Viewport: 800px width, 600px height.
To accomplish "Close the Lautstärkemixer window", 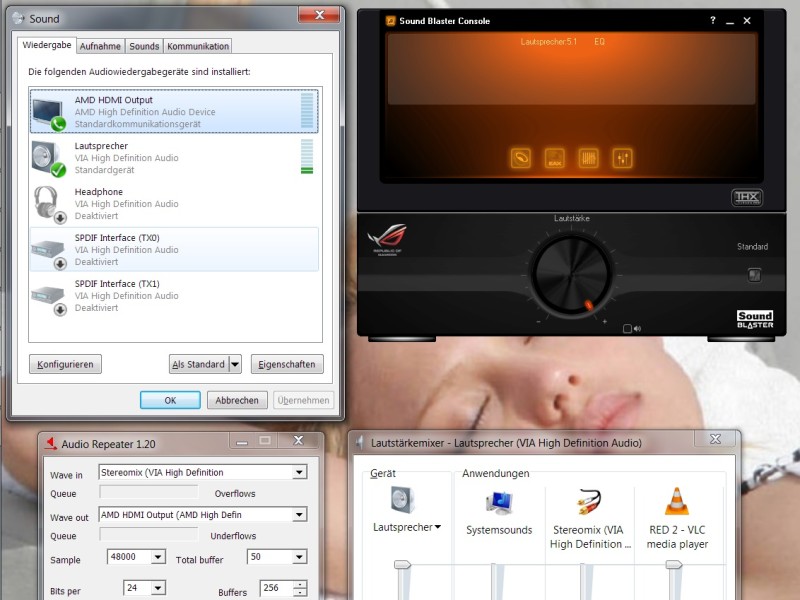I will (715, 439).
